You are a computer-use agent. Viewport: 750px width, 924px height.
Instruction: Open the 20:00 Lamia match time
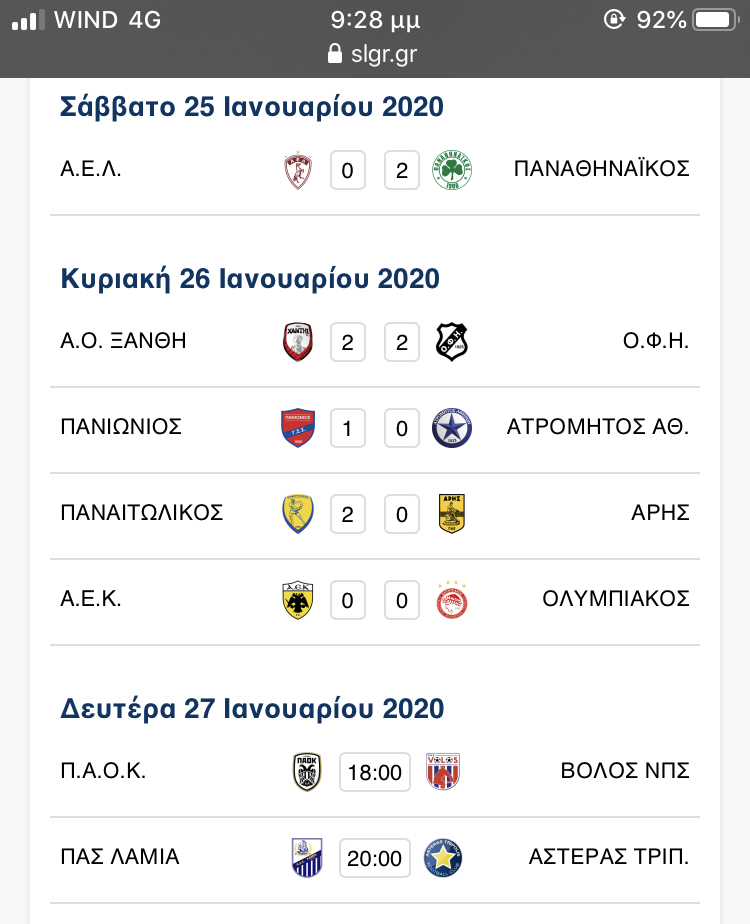[375, 858]
